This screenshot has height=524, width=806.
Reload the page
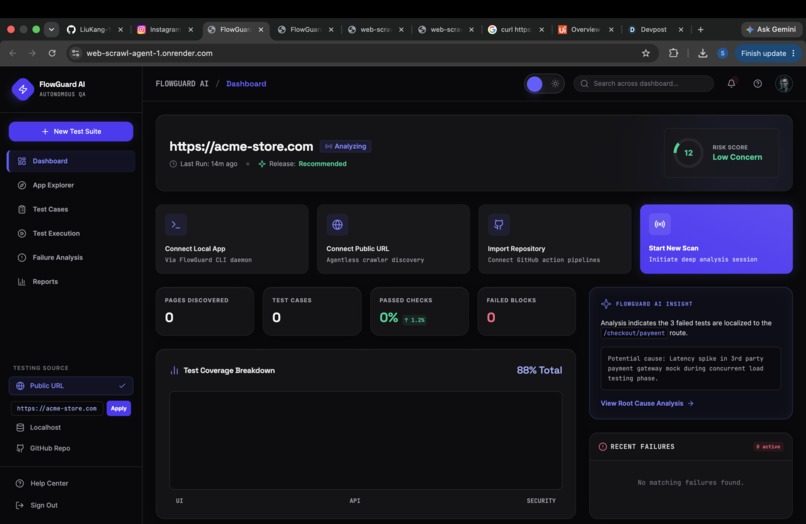pyautogui.click(x=52, y=53)
